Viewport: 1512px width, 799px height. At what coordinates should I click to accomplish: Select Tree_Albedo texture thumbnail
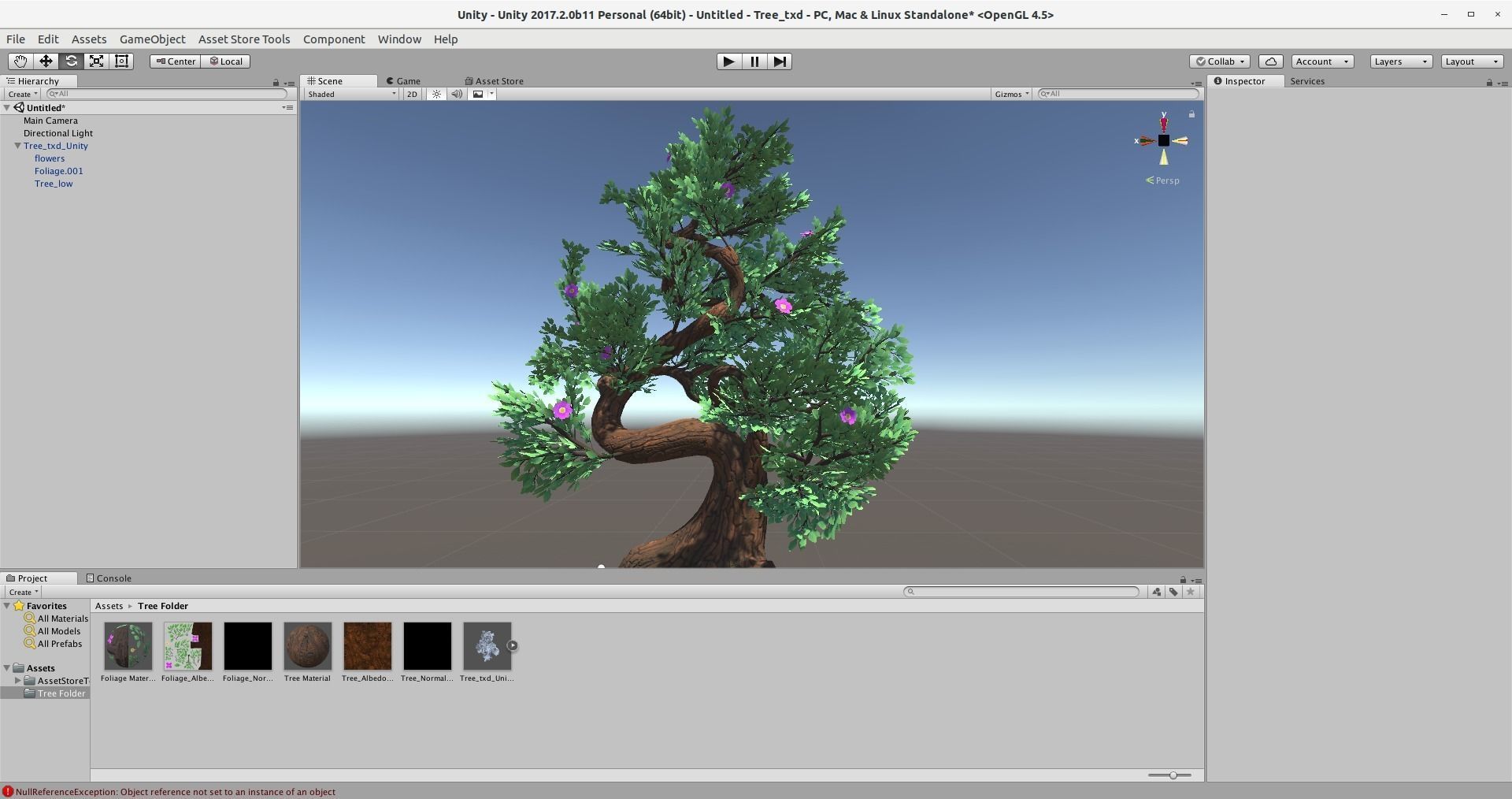367,646
